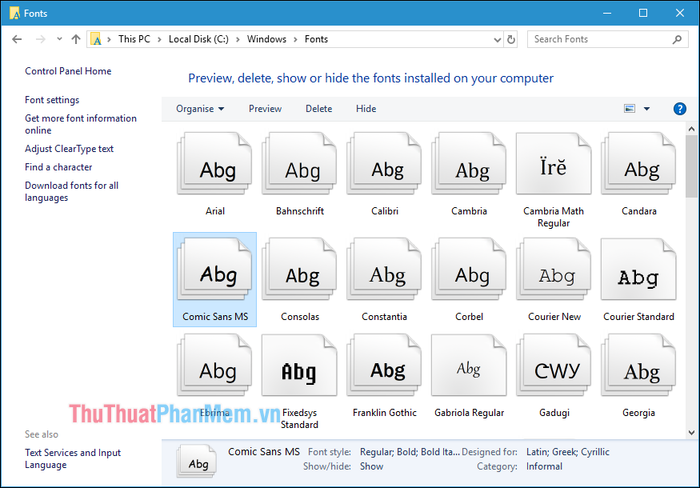Click the Fonts address bar folder icon

[96, 39]
